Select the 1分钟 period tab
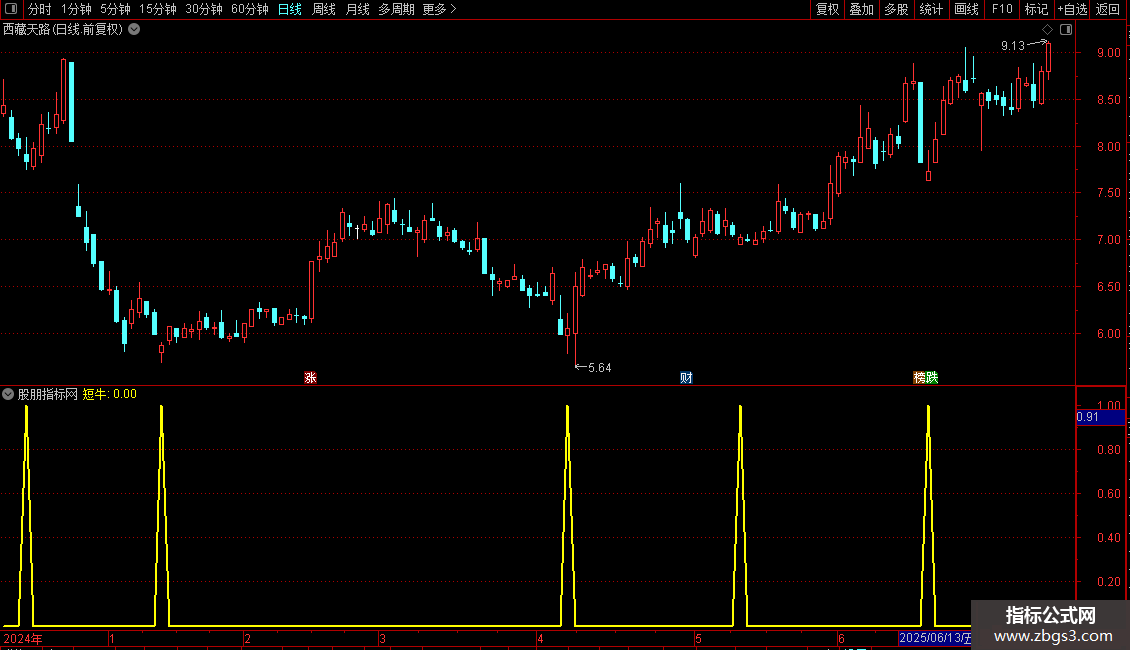 click(x=76, y=9)
